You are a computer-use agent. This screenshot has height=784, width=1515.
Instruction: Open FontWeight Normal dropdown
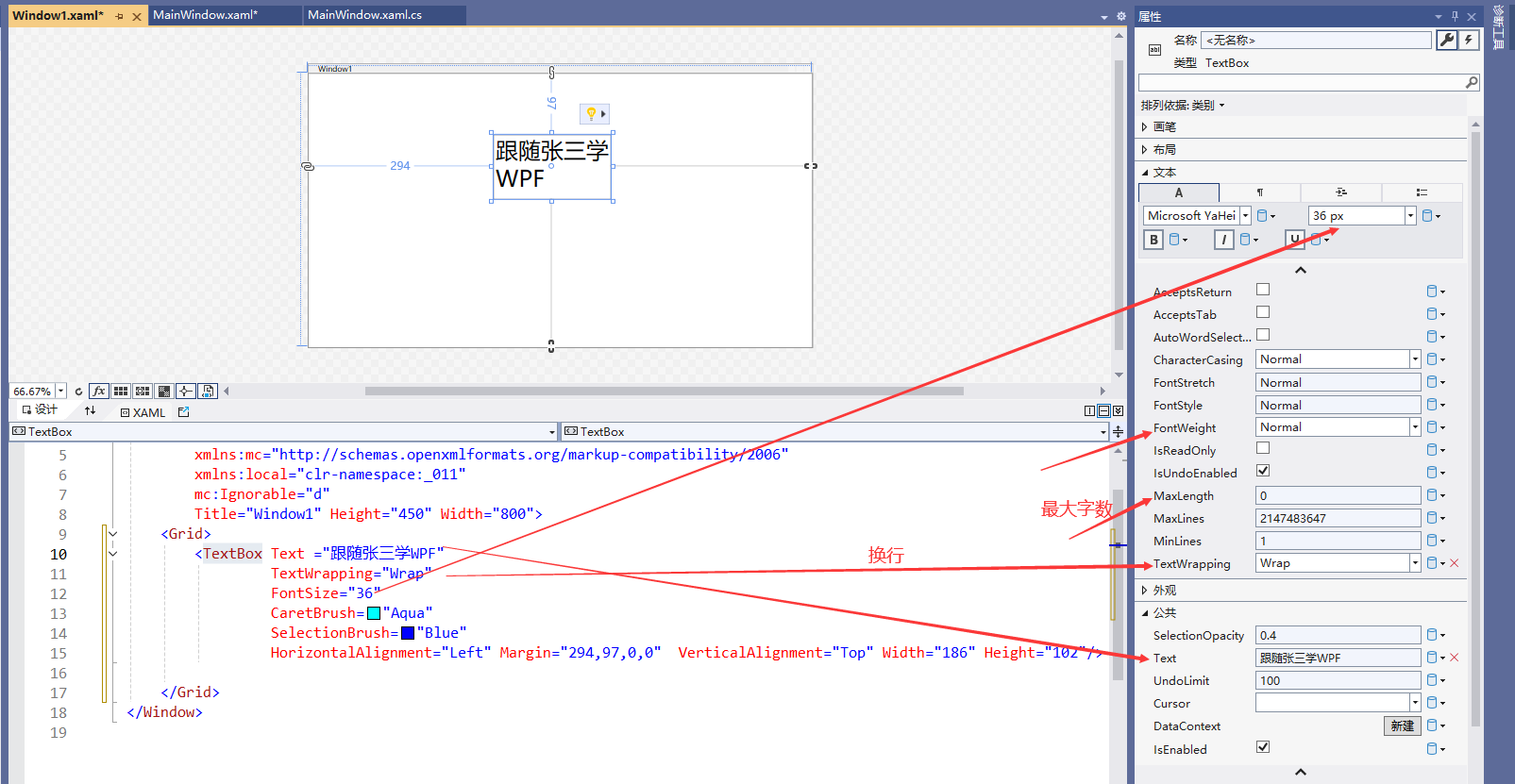1415,427
